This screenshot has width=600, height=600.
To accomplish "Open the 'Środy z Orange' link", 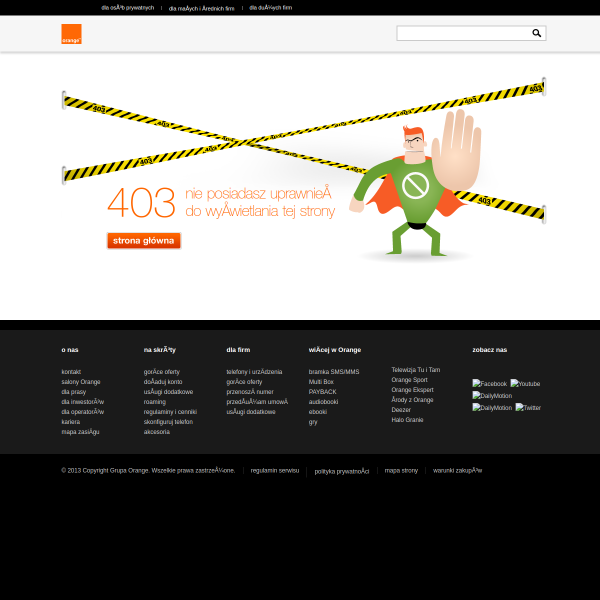I will [x=412, y=399].
